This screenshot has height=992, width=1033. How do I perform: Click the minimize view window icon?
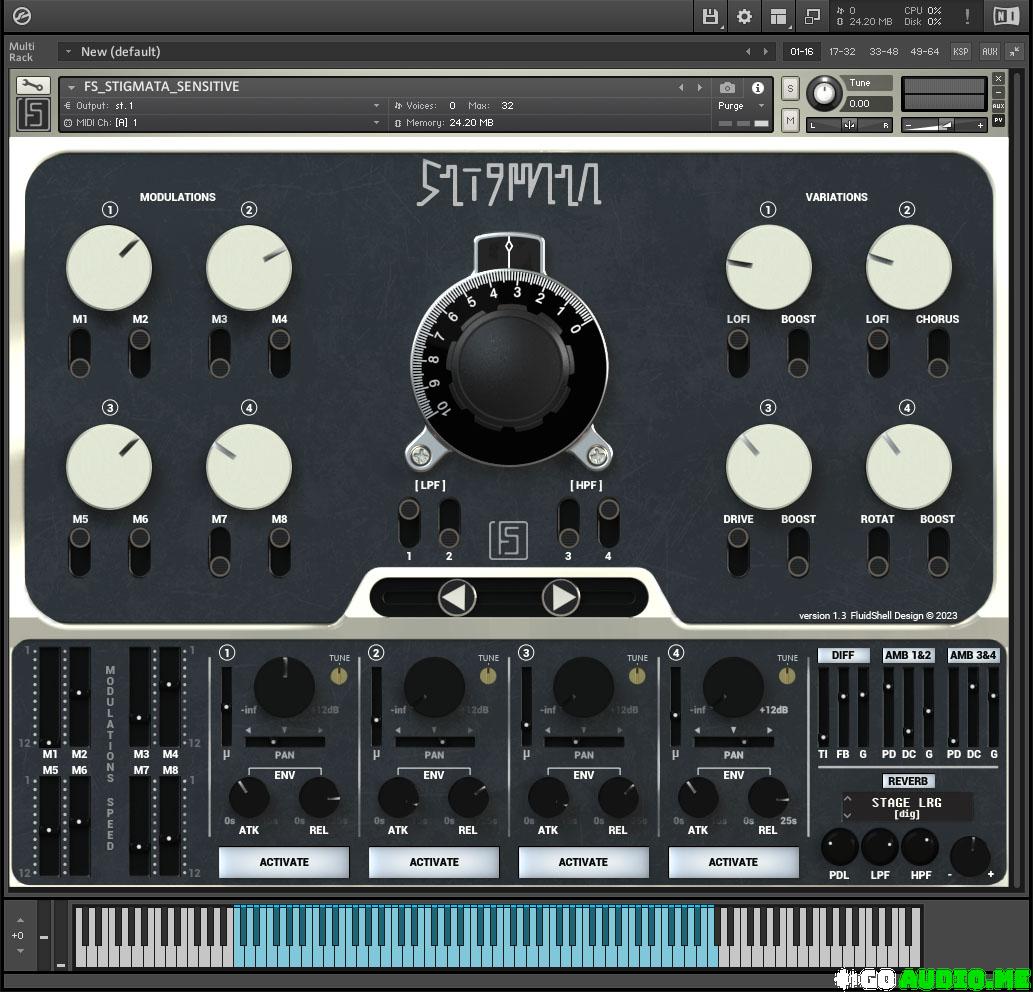(812, 16)
